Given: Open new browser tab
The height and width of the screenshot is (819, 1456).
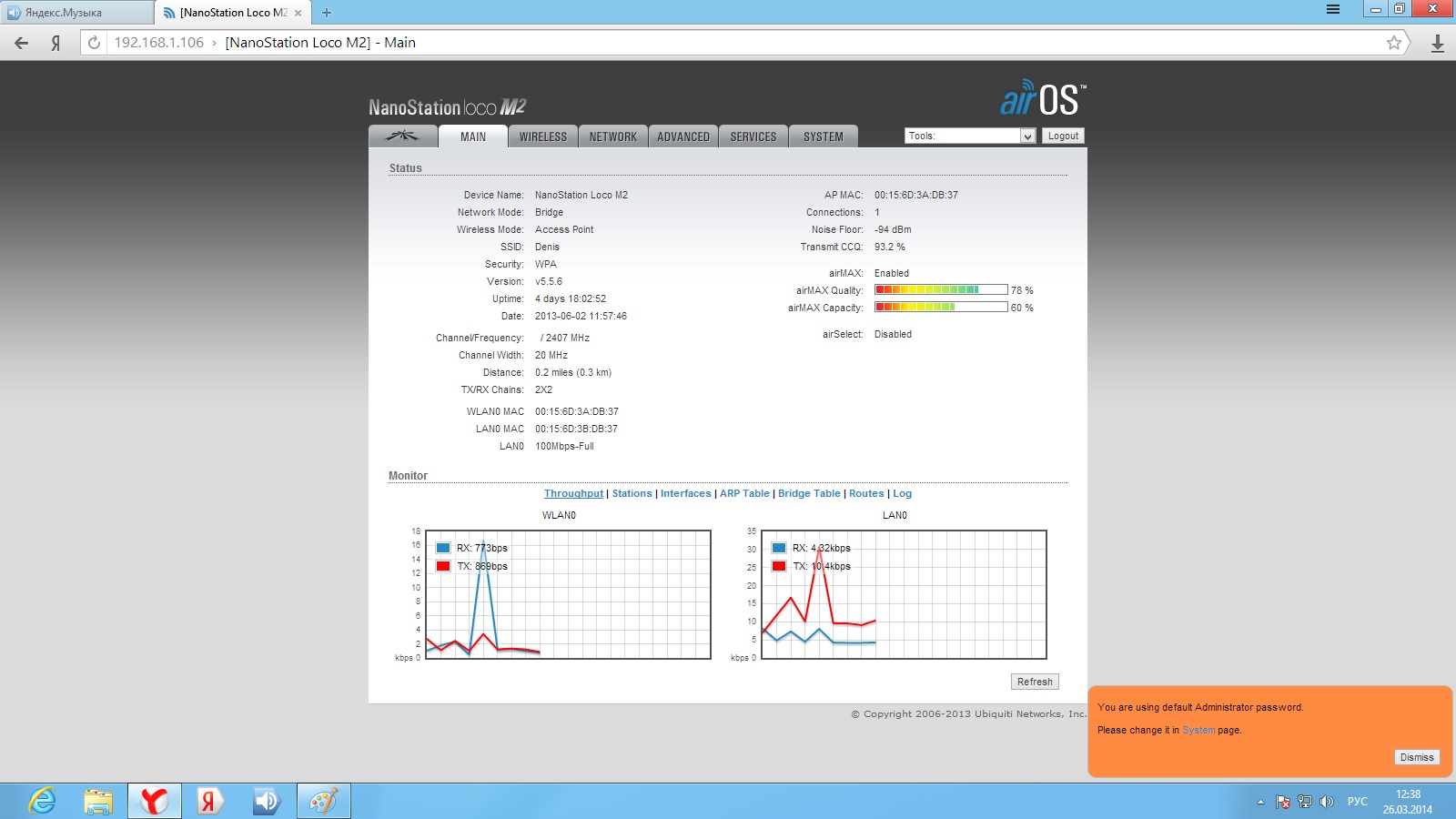Looking at the screenshot, I should [327, 13].
